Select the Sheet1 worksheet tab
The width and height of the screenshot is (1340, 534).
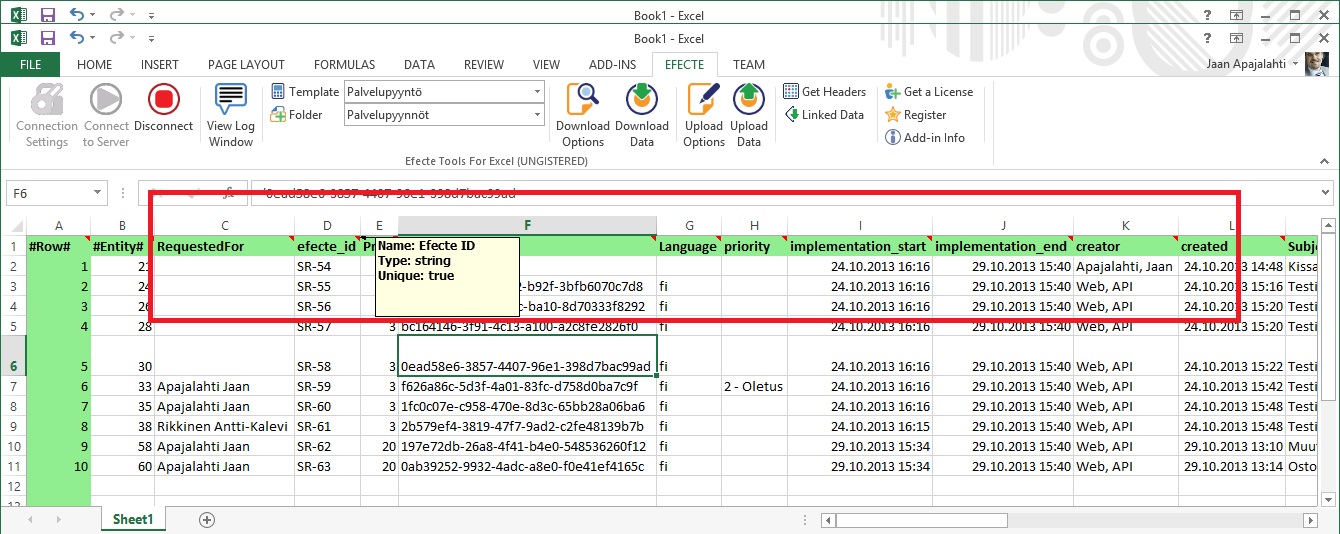[133, 520]
